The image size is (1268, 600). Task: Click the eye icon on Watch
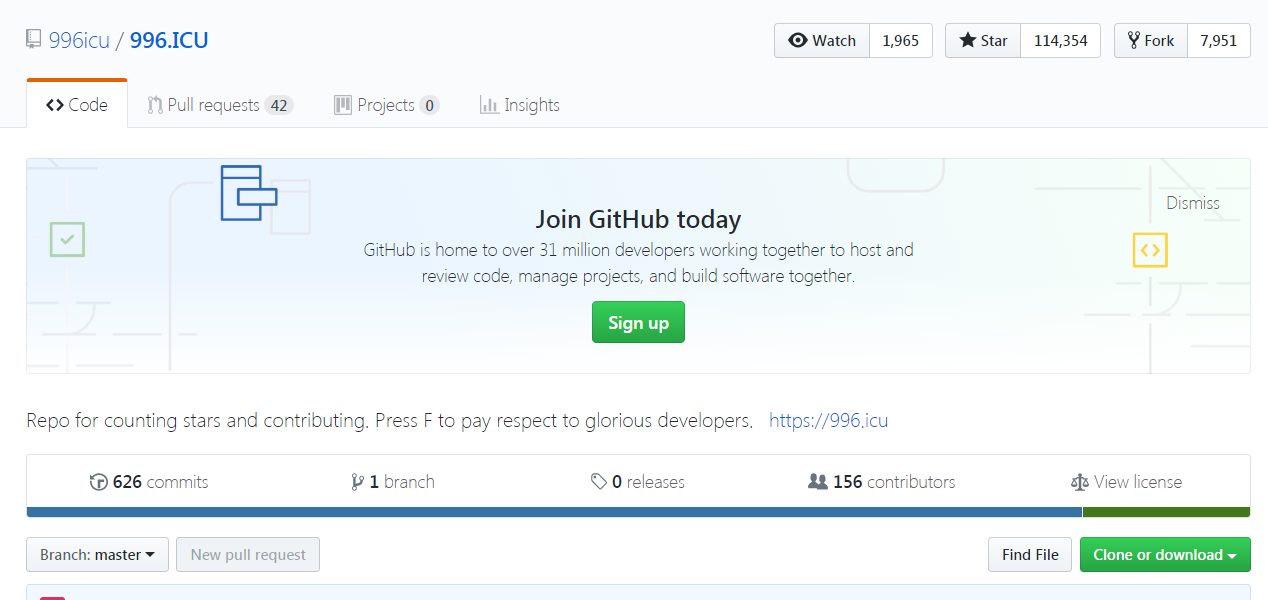pyautogui.click(x=798, y=41)
